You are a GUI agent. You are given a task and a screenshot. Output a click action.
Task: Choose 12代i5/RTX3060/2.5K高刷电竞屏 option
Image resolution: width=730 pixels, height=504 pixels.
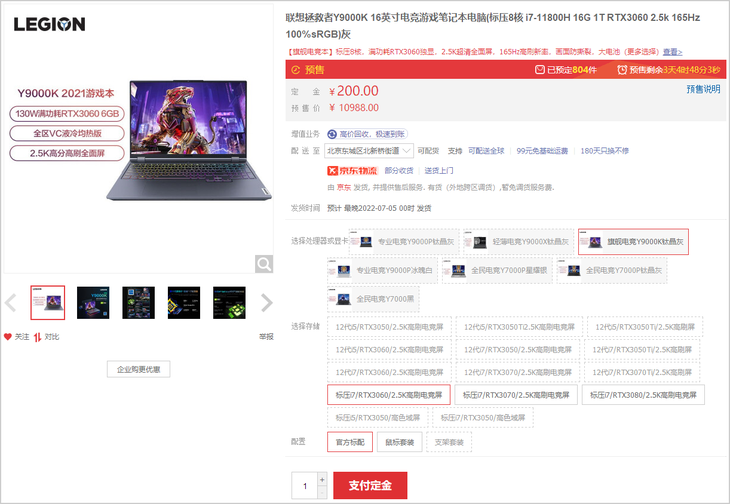(x=389, y=349)
